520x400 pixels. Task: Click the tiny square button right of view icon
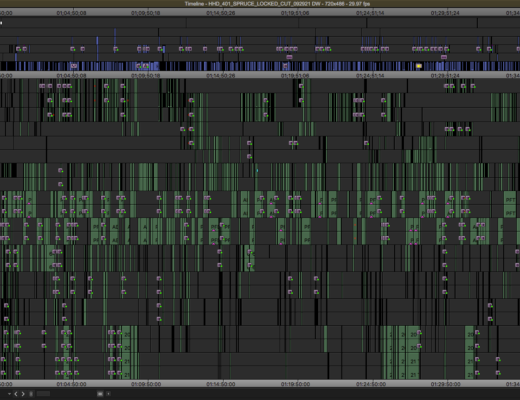108,394
